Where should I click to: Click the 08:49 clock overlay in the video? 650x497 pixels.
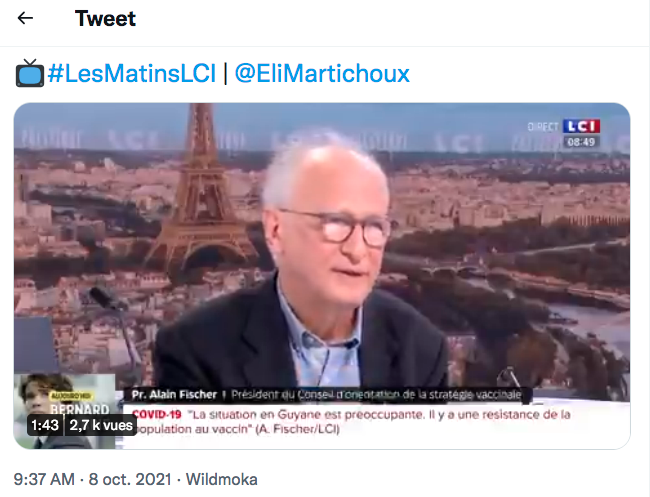tap(581, 142)
